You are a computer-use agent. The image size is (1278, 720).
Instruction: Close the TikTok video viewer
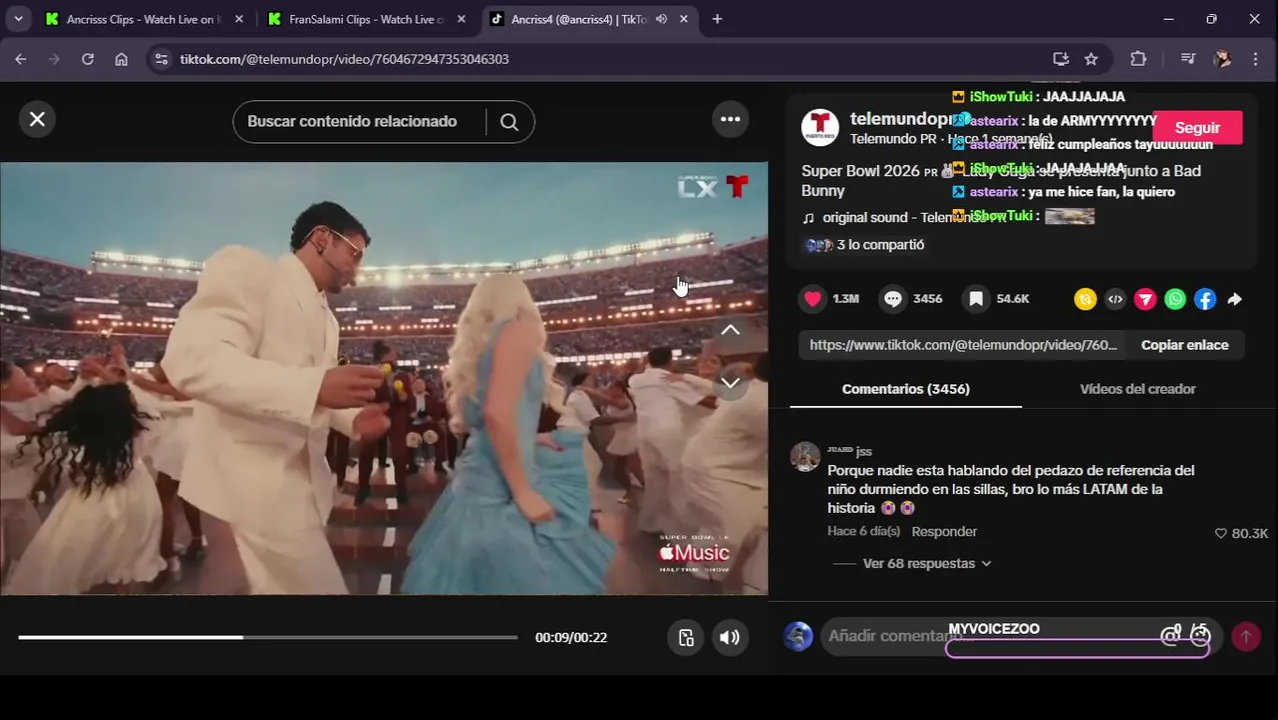tap(37, 119)
